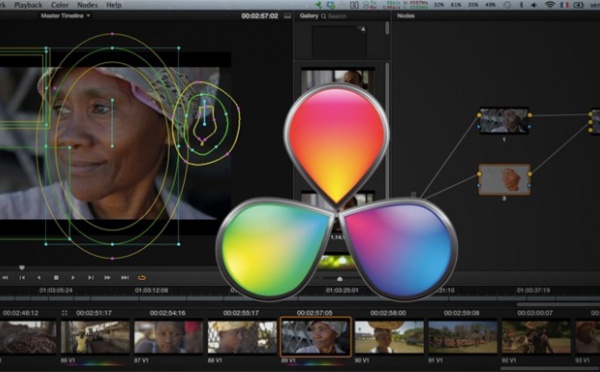The height and width of the screenshot is (372, 600).
Task: Click the Wi-Fi menu bar icon
Action: click(550, 5)
